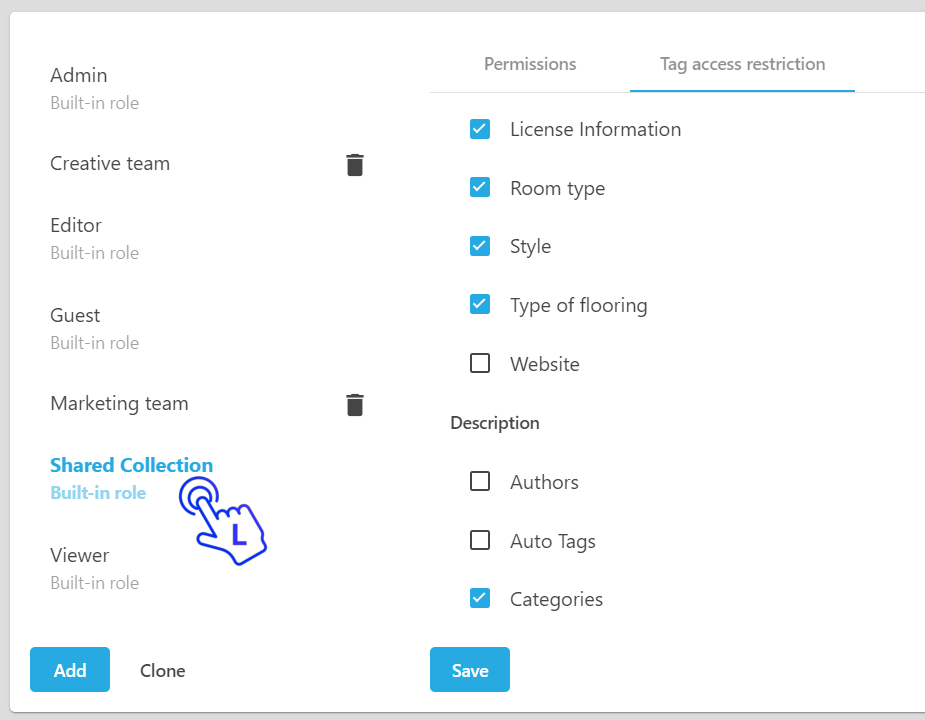
Task: Select the Admin role
Action: 79,76
